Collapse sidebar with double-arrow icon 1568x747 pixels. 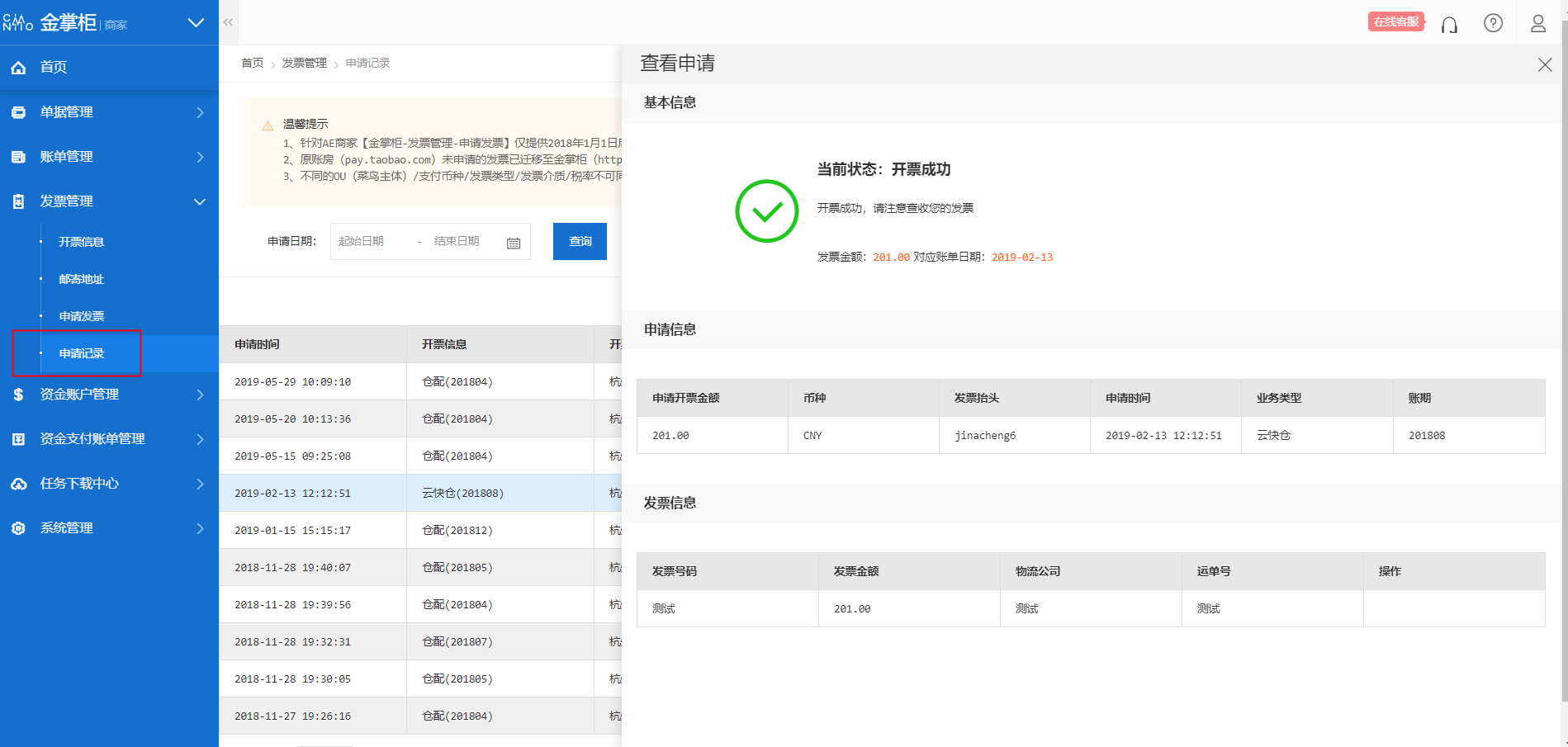tap(229, 22)
